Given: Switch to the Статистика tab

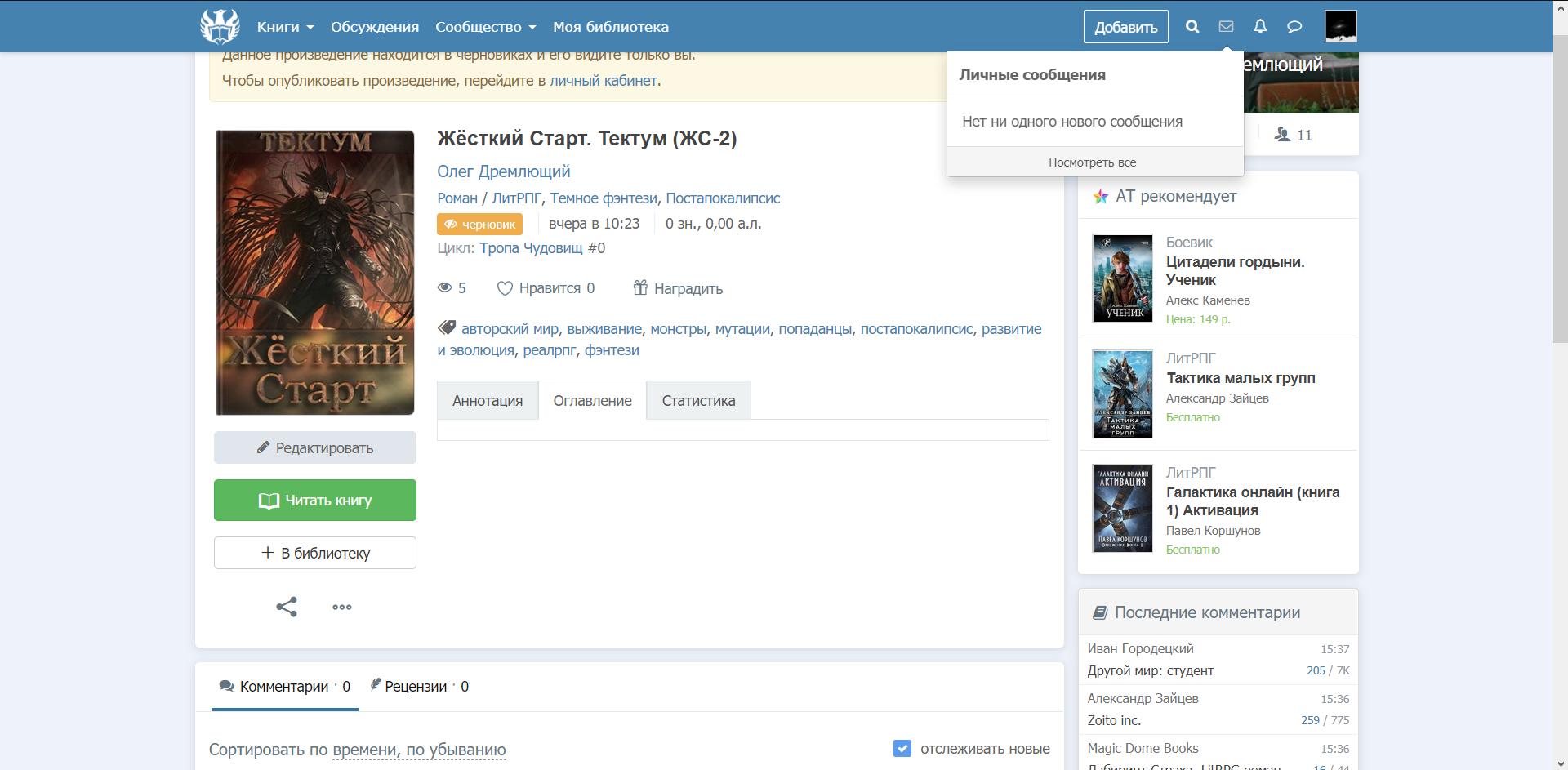Looking at the screenshot, I should [698, 400].
